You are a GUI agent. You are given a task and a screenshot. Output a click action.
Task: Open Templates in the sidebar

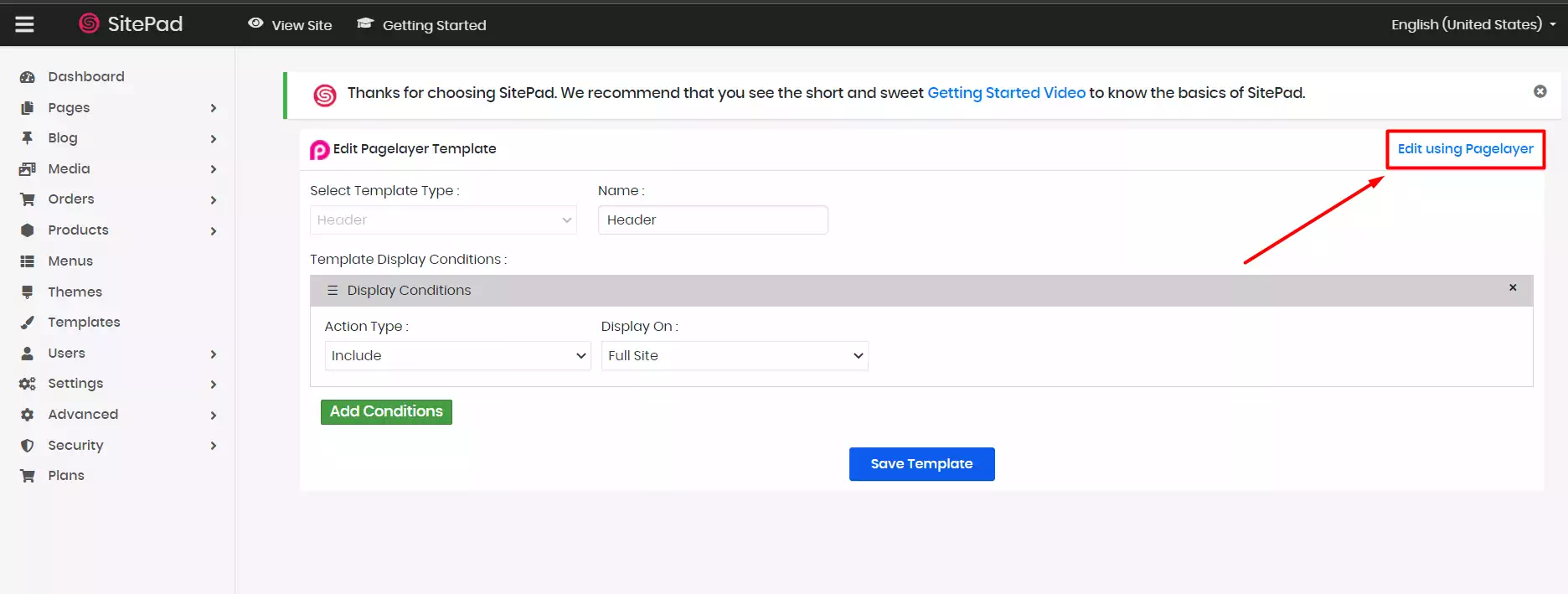[x=84, y=323]
